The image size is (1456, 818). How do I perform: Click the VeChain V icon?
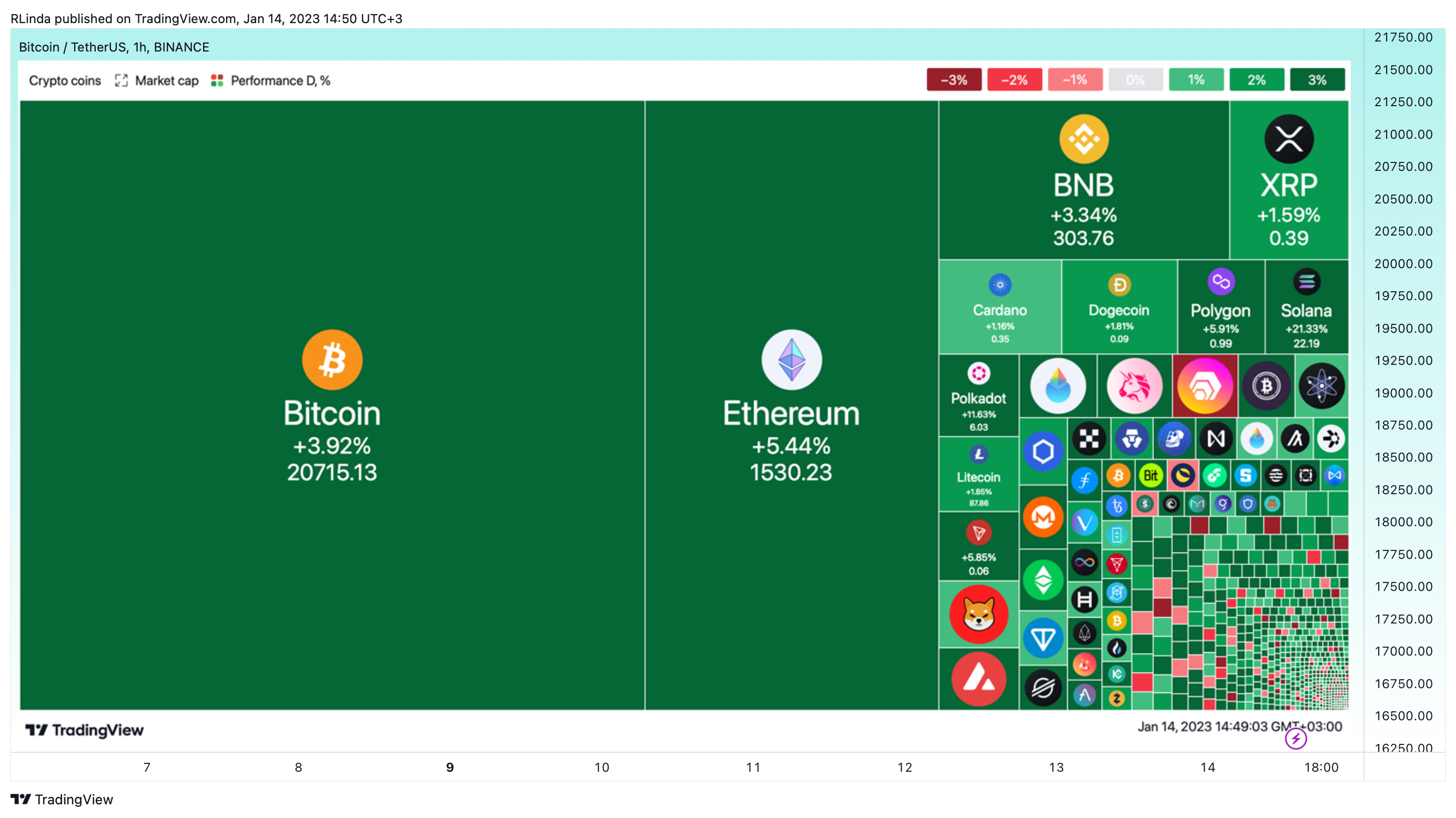pyautogui.click(x=1084, y=523)
